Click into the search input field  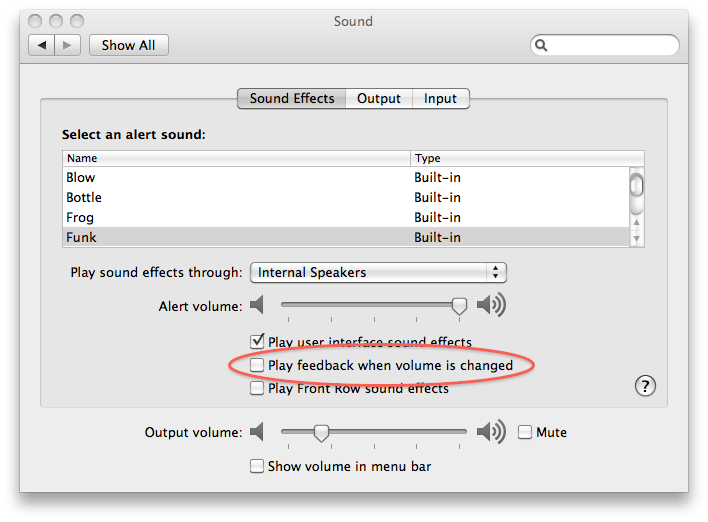(x=605, y=45)
